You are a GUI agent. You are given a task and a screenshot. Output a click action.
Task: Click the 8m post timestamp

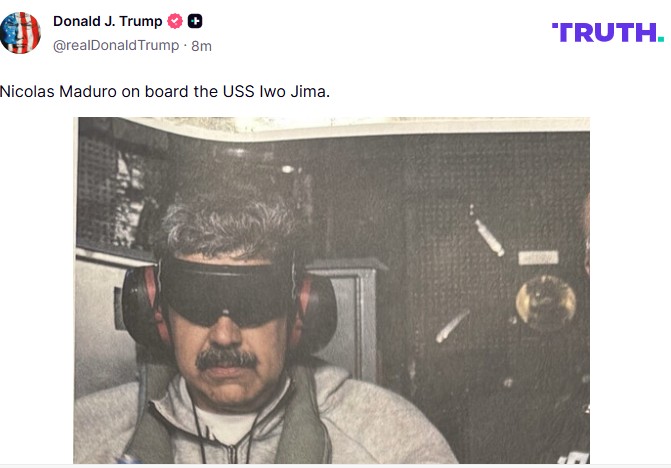[x=202, y=46]
